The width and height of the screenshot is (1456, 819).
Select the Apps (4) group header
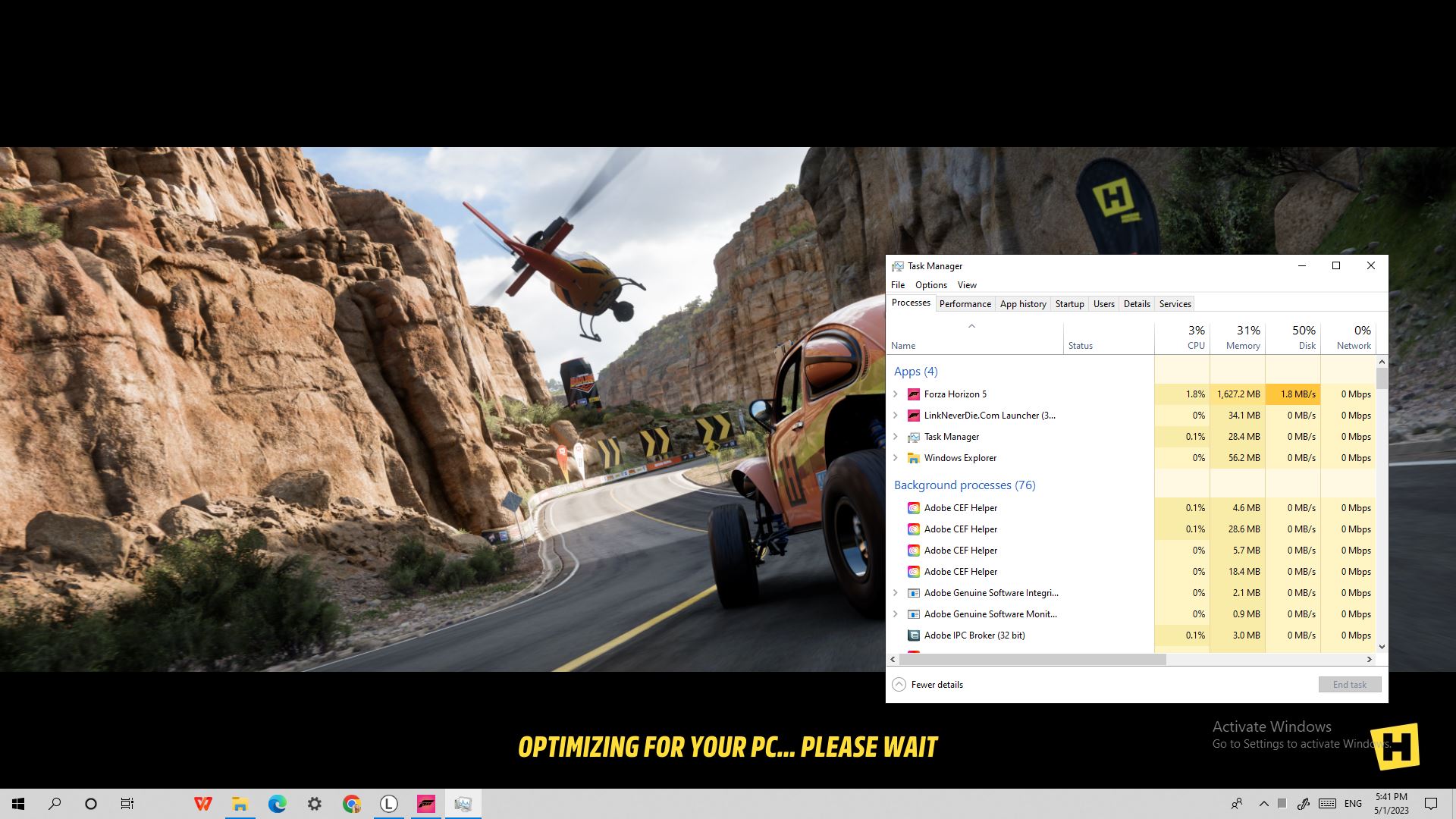tap(915, 372)
